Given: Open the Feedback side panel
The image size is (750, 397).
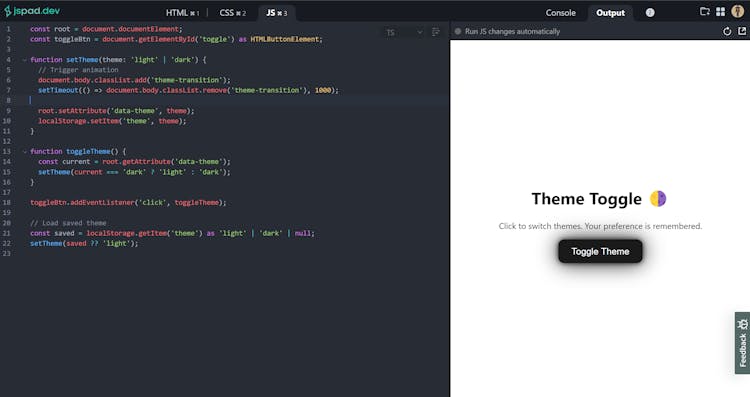Looking at the screenshot, I should pyautogui.click(x=742, y=343).
